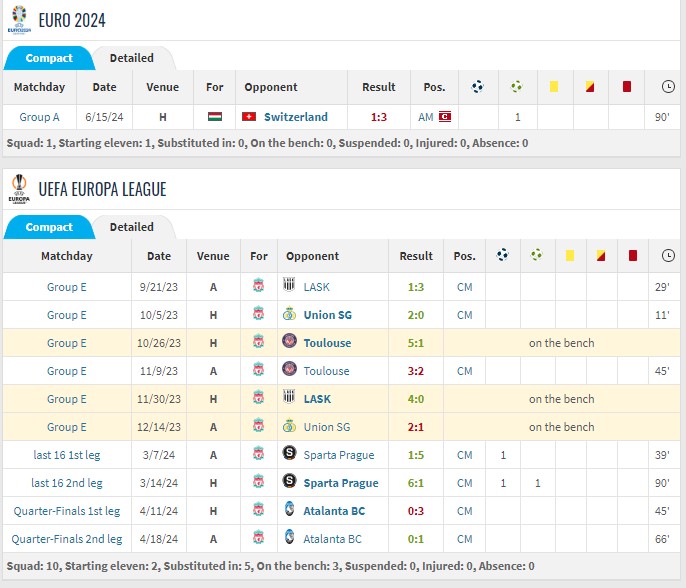Screen dimensions: 686x588
Task: Click the second yellow card icon in Europa League header
Action: pos(601,255)
